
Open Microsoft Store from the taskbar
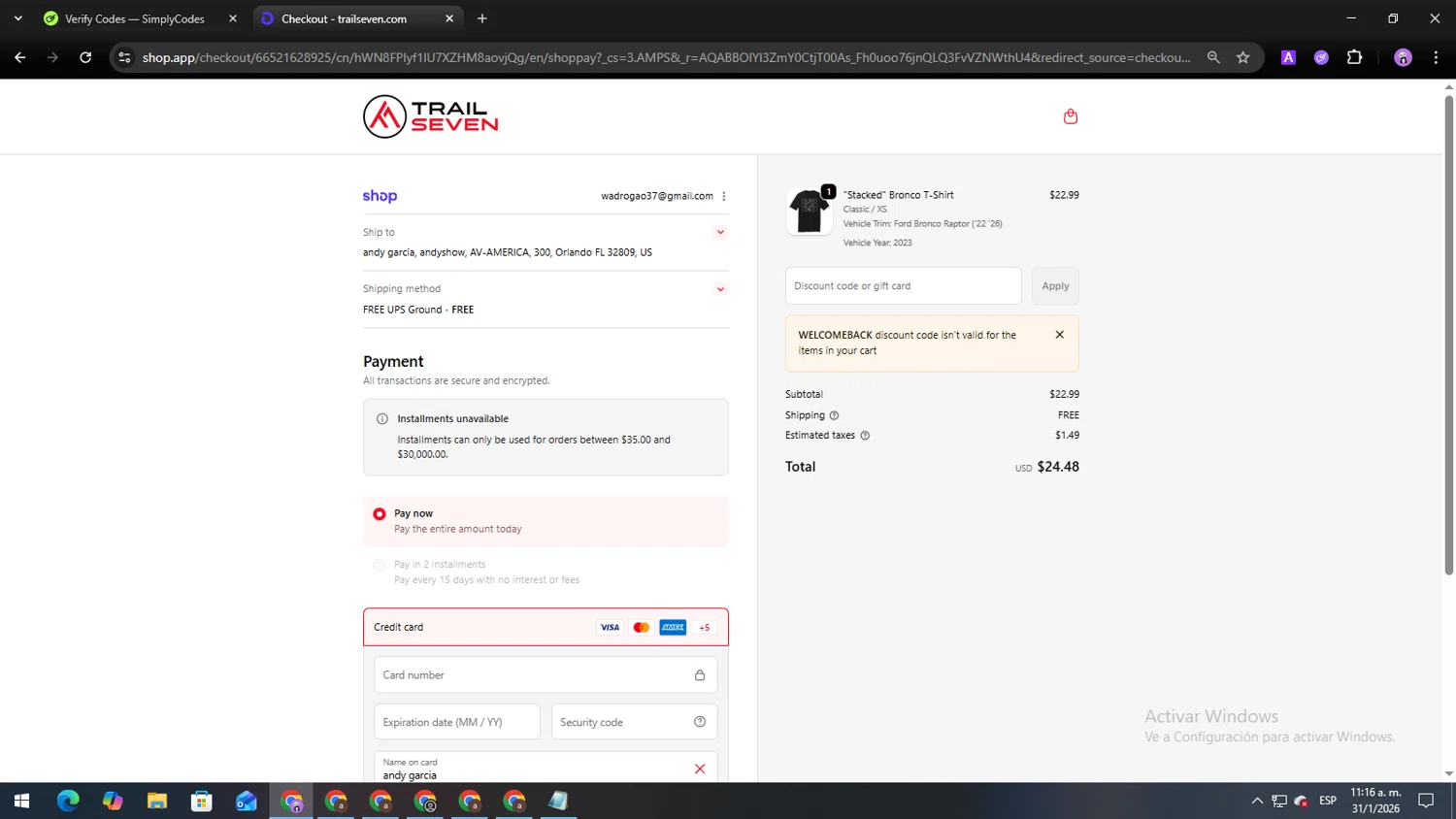(x=202, y=801)
